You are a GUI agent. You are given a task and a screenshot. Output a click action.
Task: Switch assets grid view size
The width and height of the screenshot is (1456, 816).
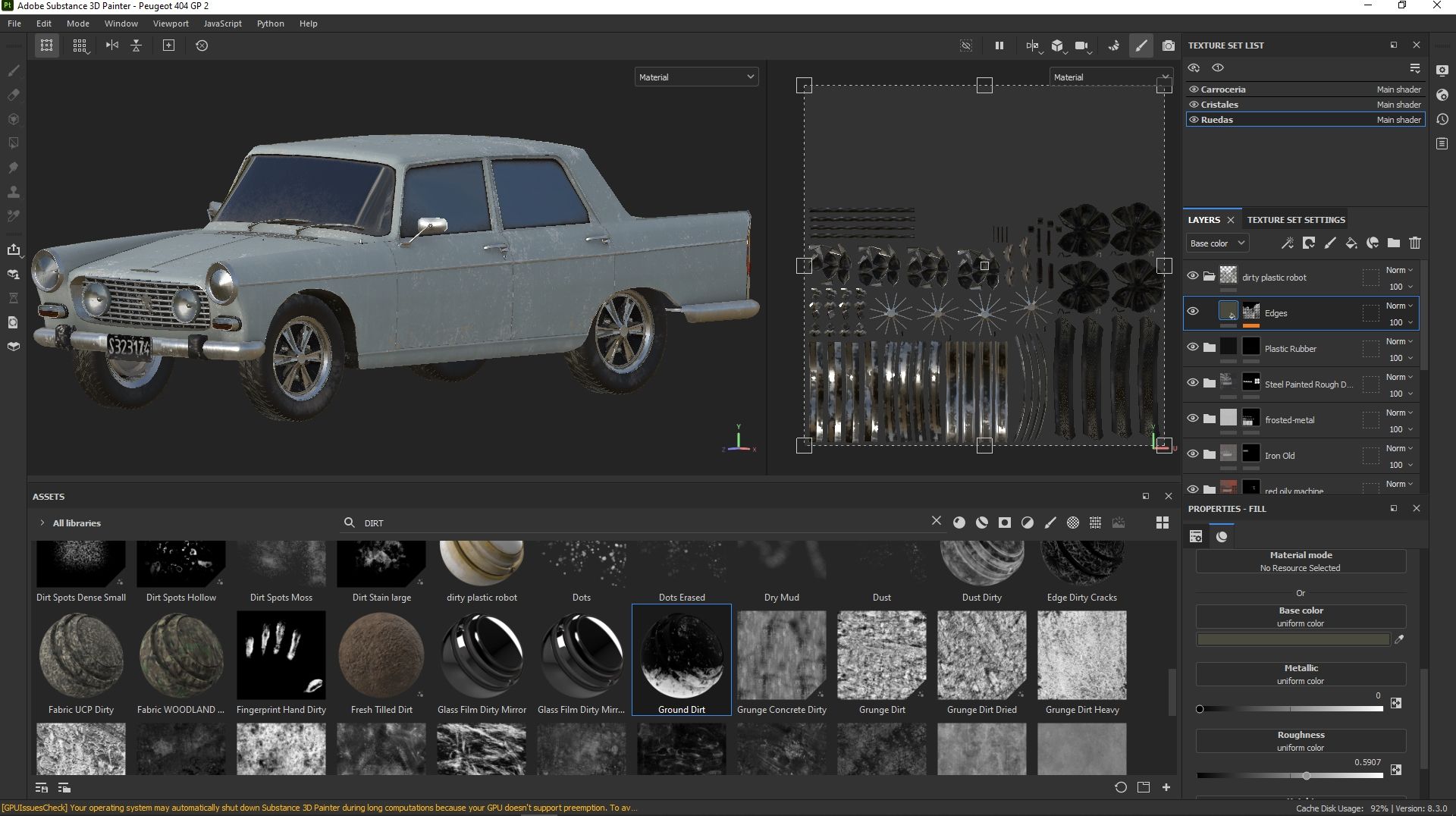(1163, 523)
